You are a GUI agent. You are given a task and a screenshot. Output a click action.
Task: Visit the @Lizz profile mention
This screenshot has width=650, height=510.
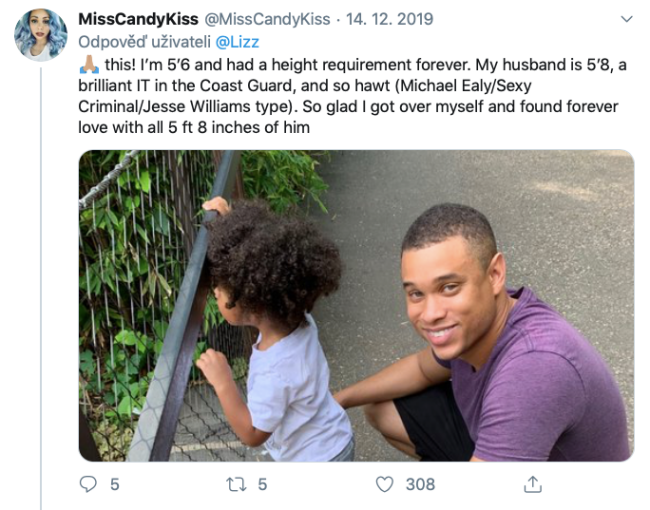238,42
